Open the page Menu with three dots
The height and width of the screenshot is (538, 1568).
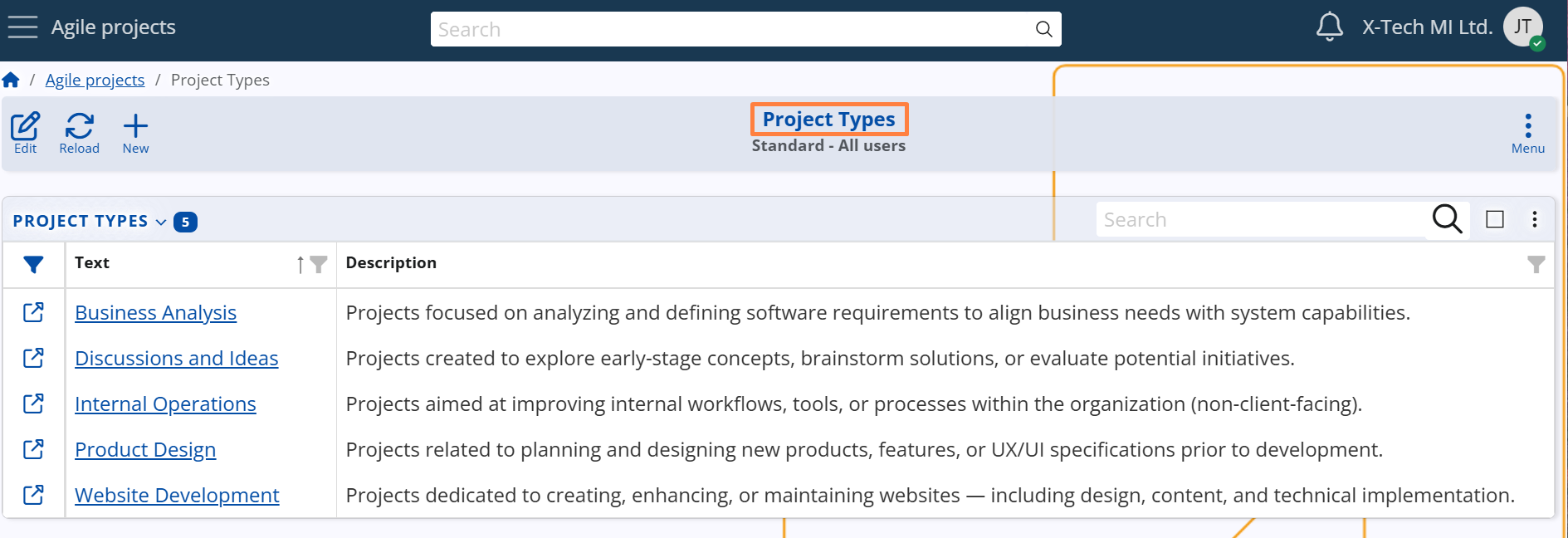point(1527,133)
